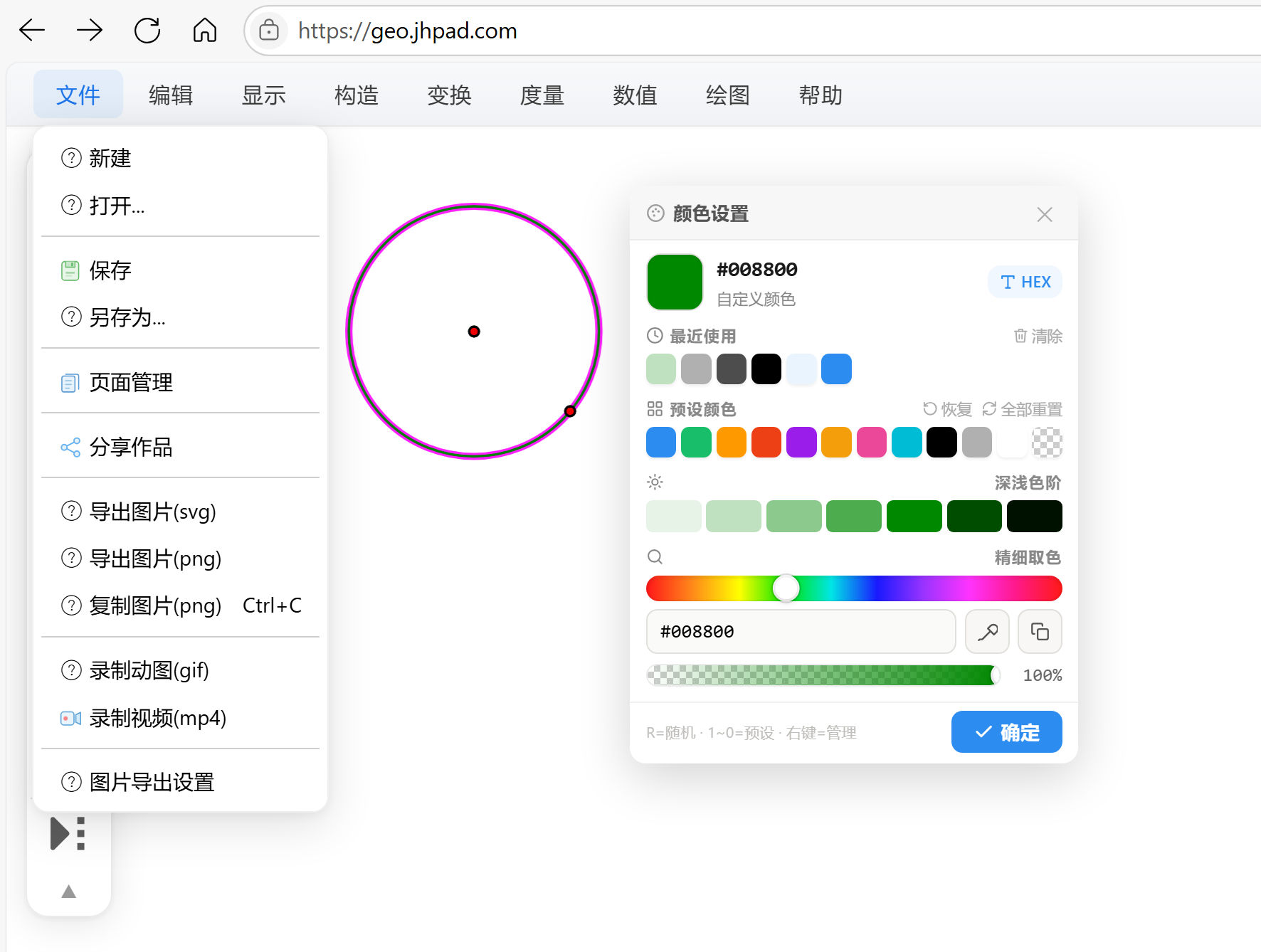
Task: Select the transparent checkerboard preset
Action: click(x=1047, y=443)
